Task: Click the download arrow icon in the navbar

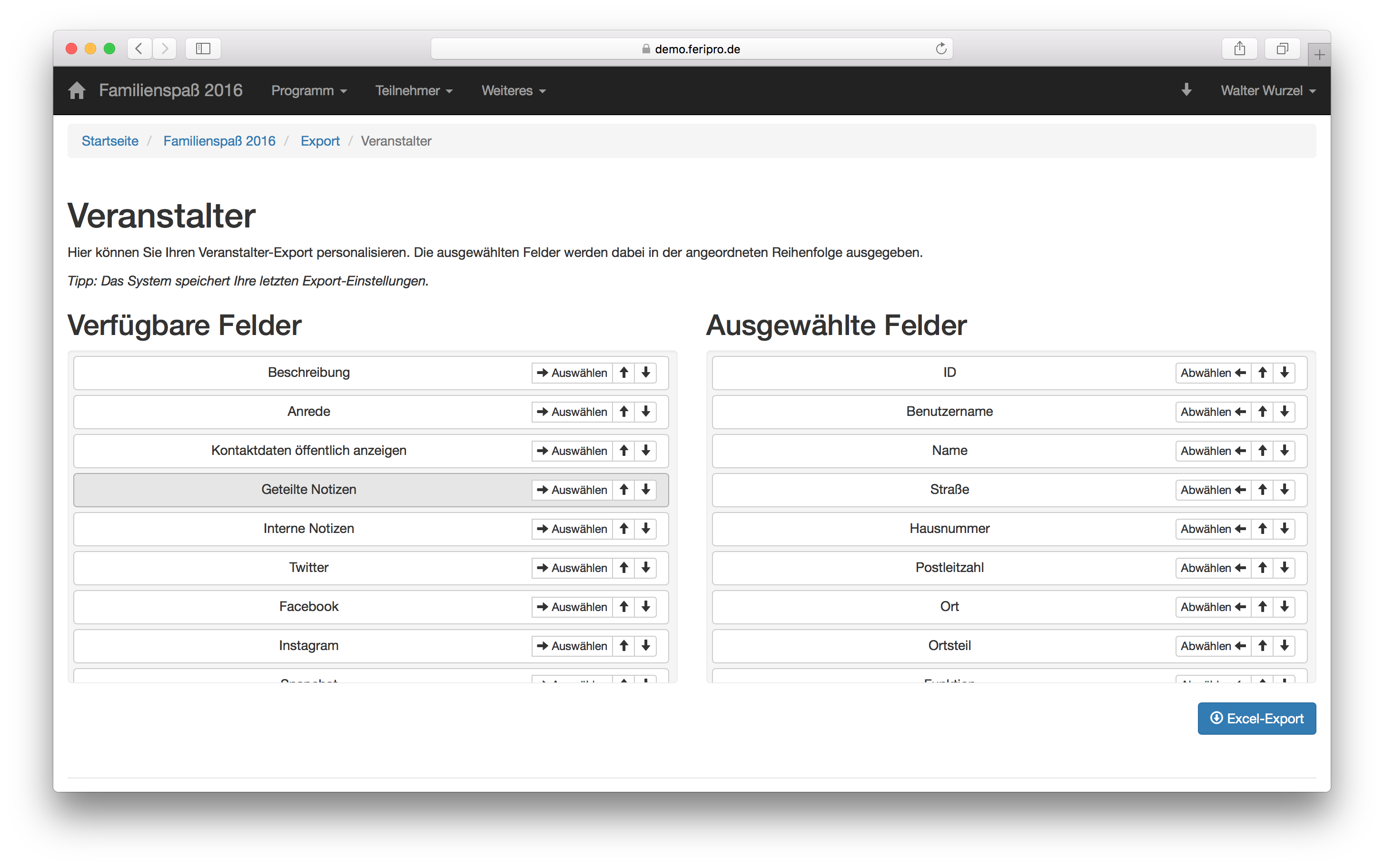Action: pyautogui.click(x=1186, y=90)
